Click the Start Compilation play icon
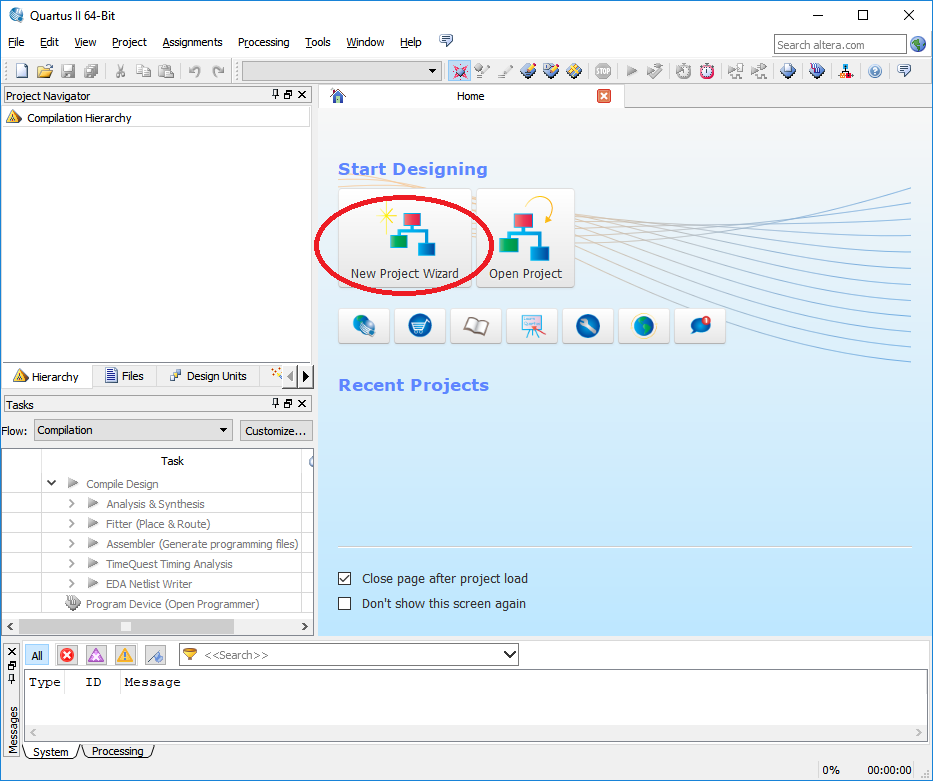The height and width of the screenshot is (781, 933). [x=631, y=71]
